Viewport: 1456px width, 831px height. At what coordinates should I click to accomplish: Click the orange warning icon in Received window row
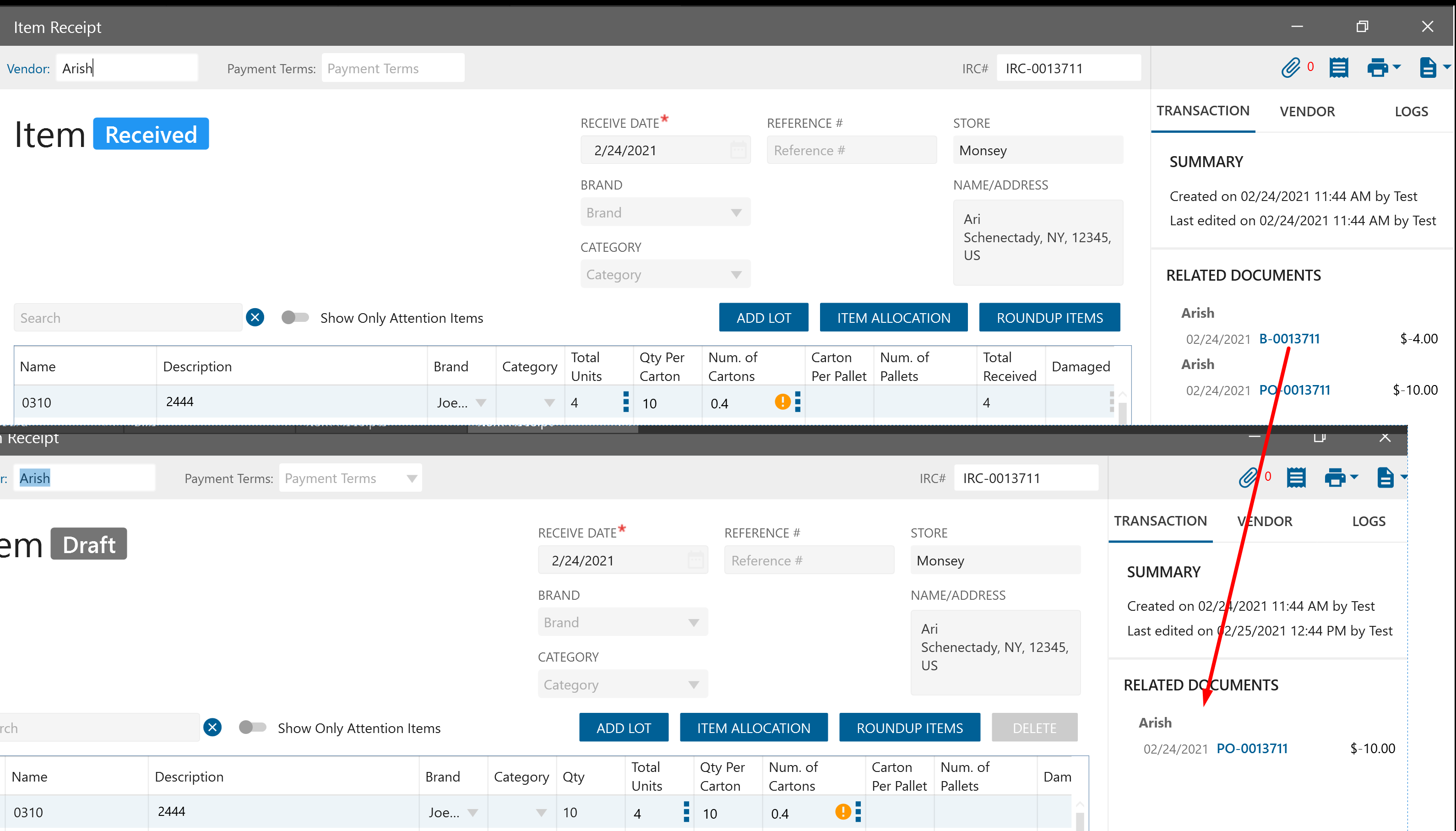click(782, 402)
